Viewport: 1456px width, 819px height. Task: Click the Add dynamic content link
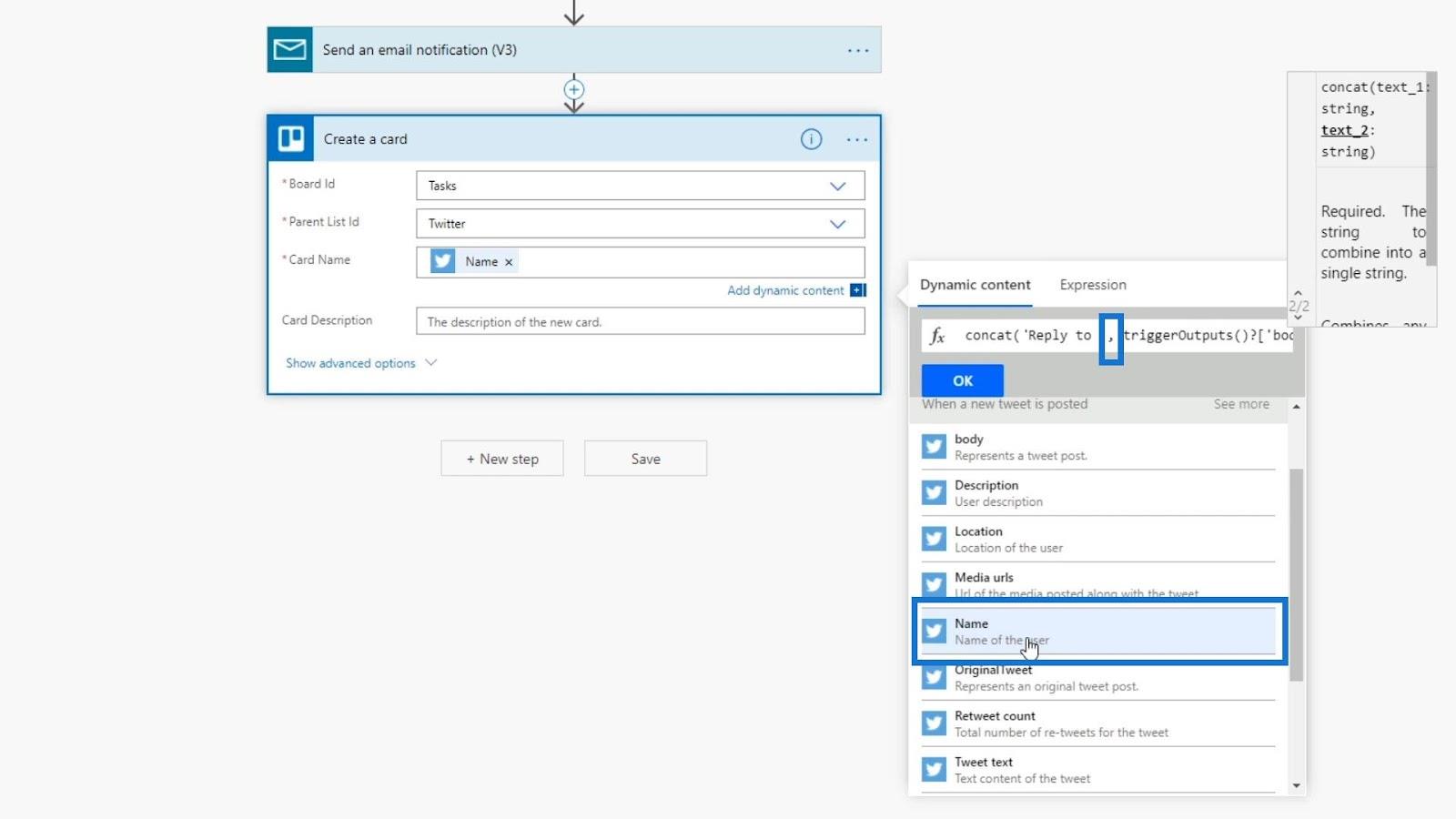pos(785,290)
